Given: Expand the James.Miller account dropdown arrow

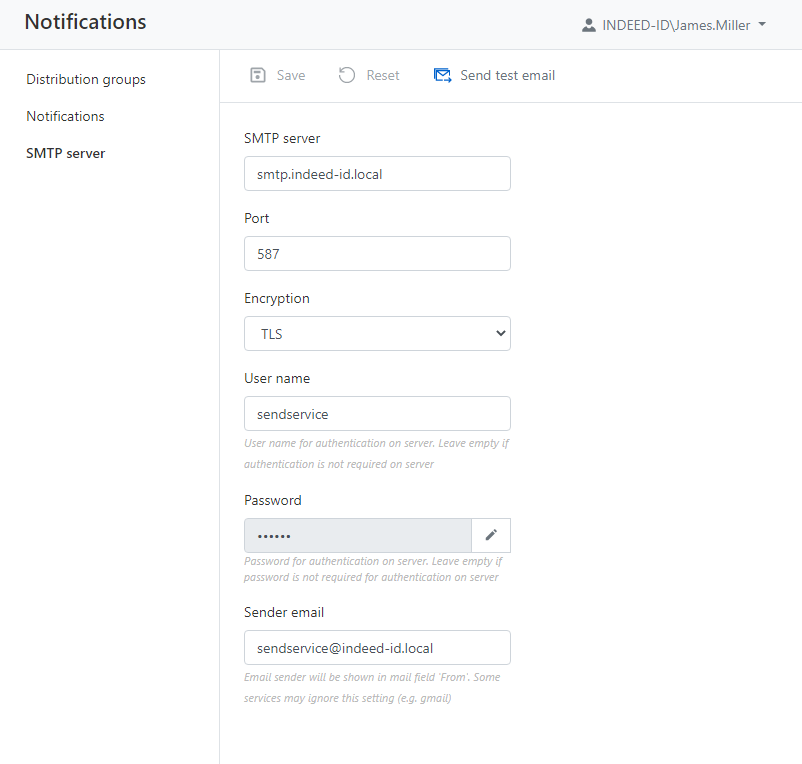Looking at the screenshot, I should point(762,24).
